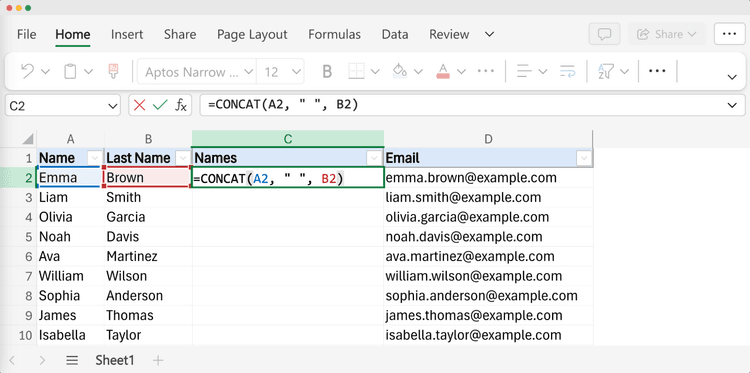This screenshot has width=750, height=373.
Task: Open the Aptos Narrow font dropdown
Action: [197, 72]
